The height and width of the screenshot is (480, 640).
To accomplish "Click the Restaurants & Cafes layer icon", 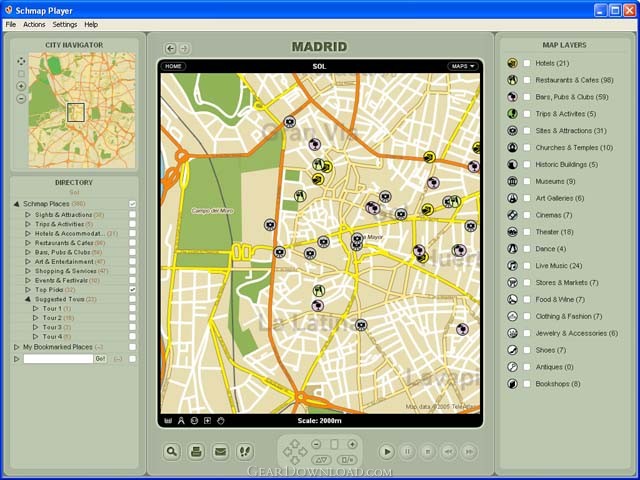I will (512, 80).
